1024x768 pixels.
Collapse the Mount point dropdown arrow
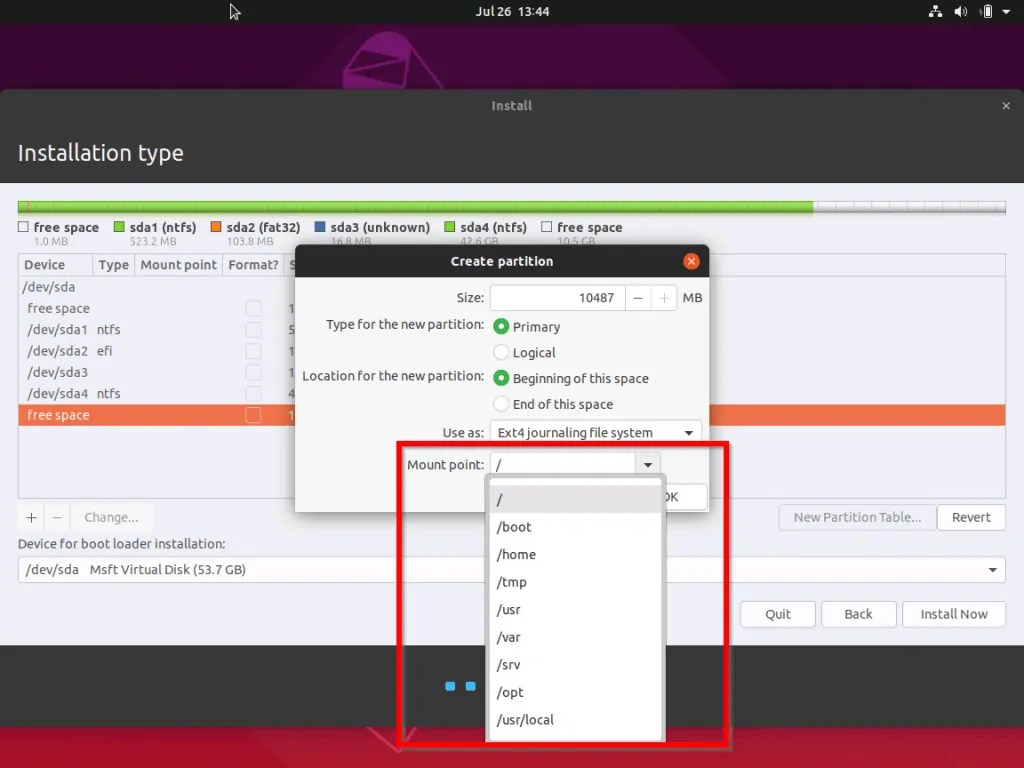(x=648, y=464)
